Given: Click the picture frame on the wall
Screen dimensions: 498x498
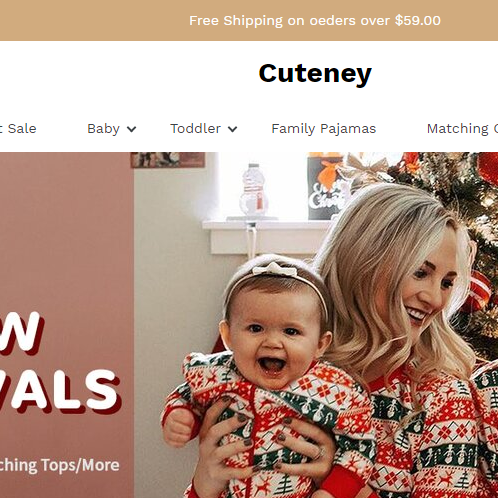Looking at the screenshot, I should 168,160.
